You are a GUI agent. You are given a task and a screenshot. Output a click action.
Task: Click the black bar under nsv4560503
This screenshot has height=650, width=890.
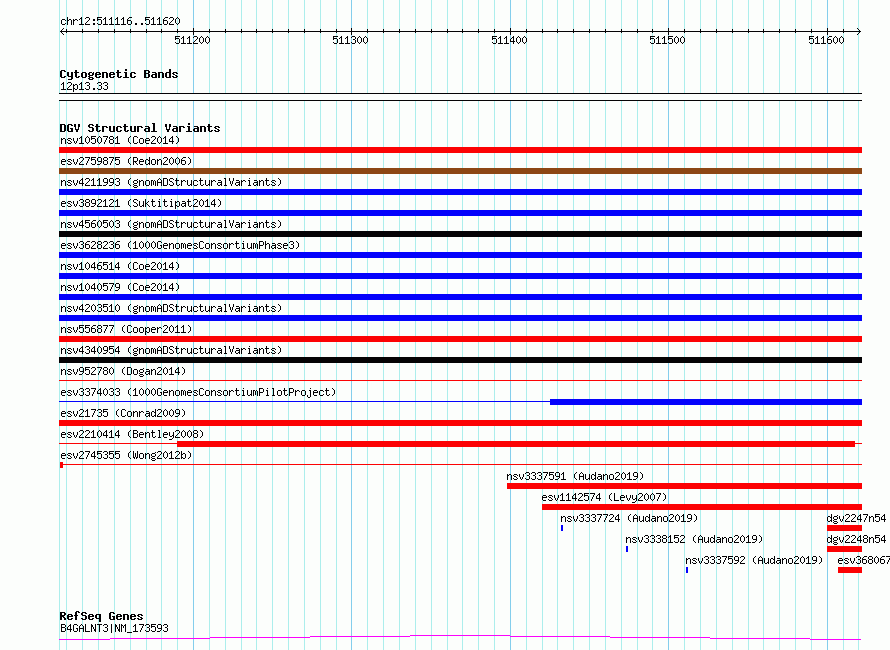pos(460,234)
